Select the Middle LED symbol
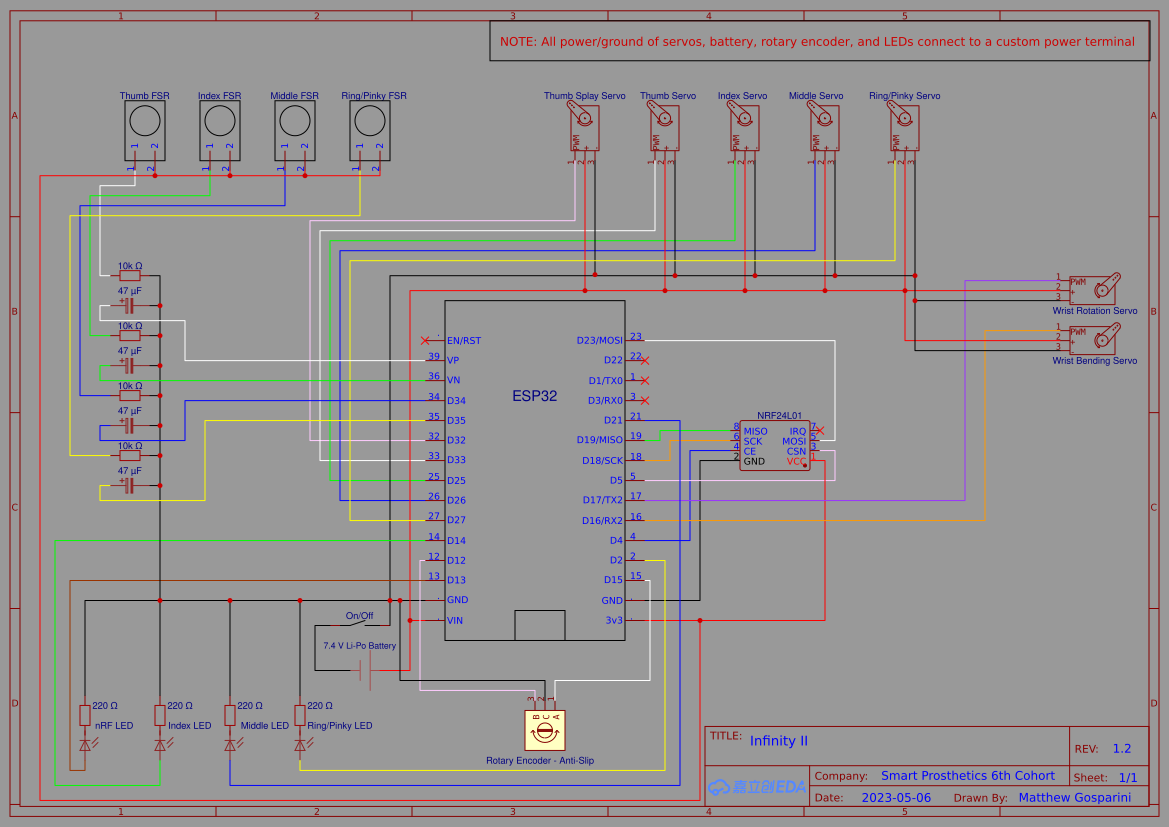 coord(230,745)
